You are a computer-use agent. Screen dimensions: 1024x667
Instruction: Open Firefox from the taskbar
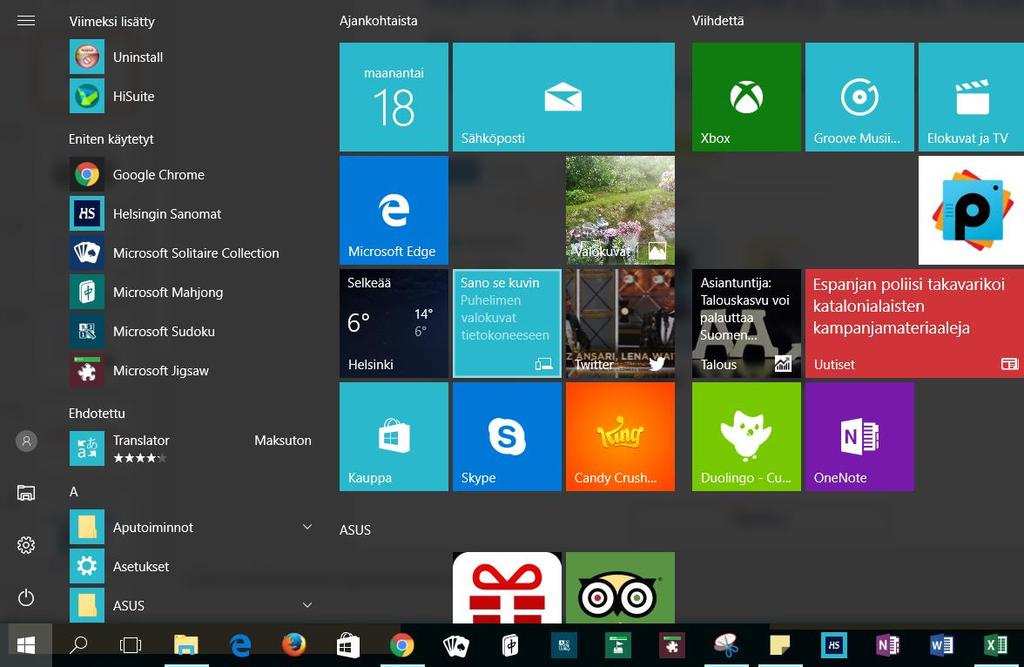click(x=294, y=645)
